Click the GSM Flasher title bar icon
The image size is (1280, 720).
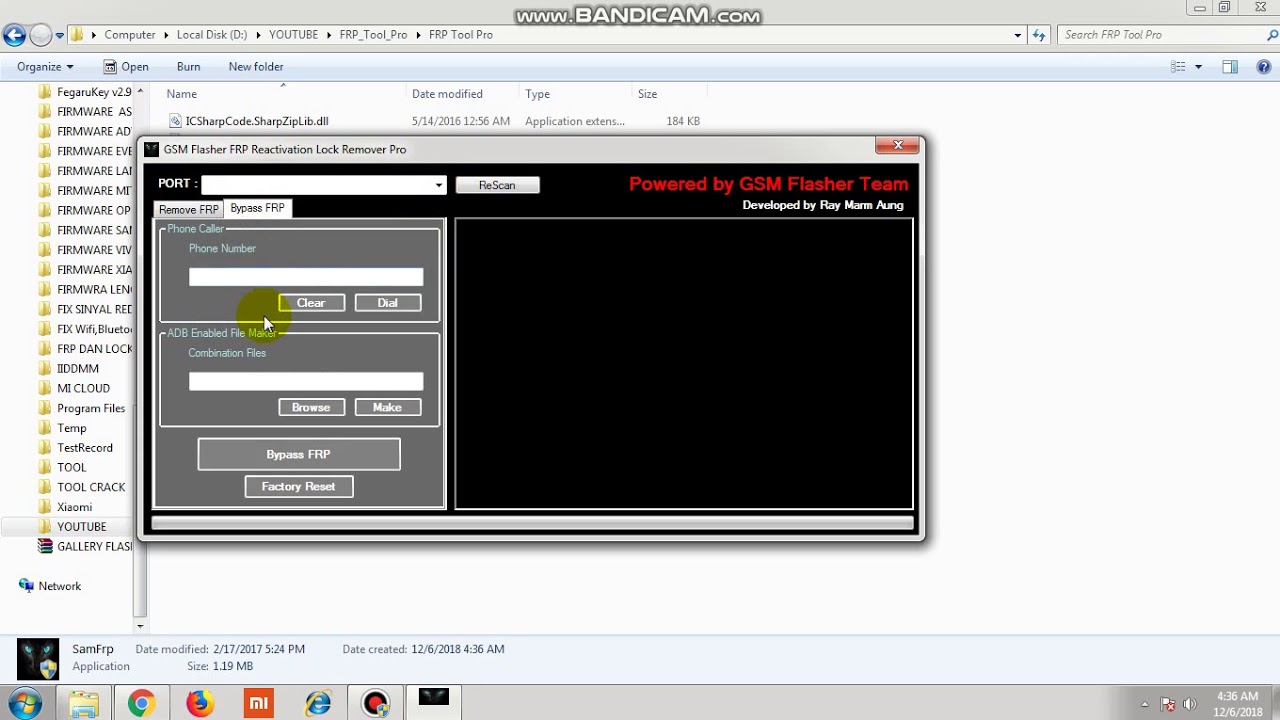[151, 149]
